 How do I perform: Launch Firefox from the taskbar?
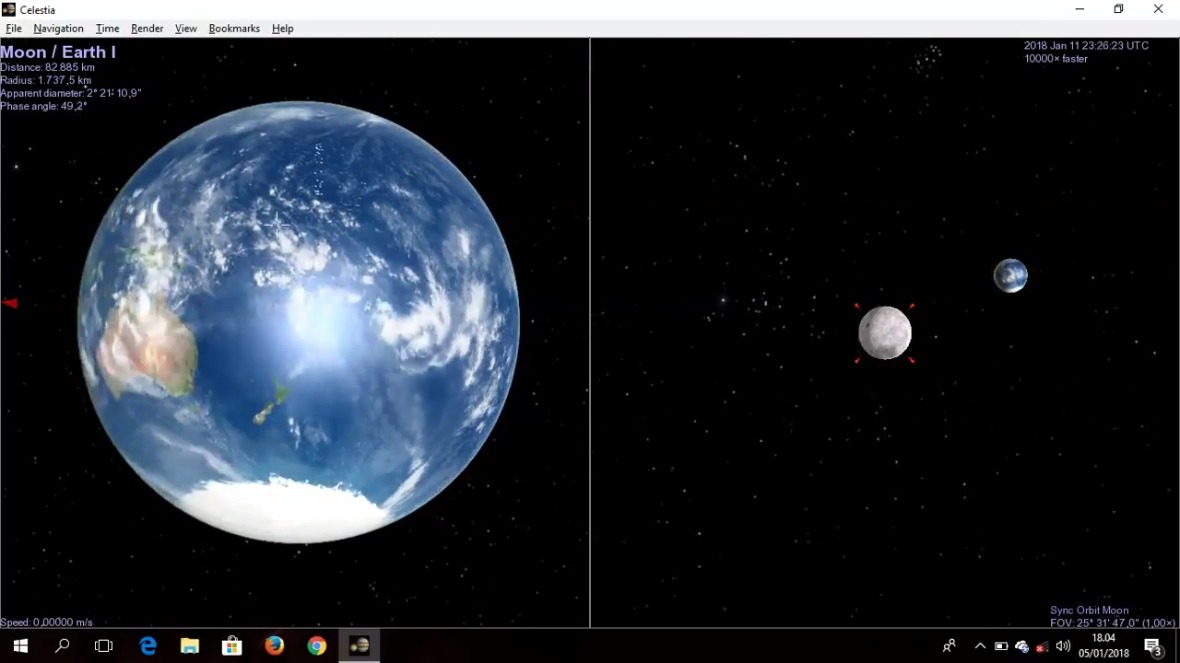(x=274, y=646)
